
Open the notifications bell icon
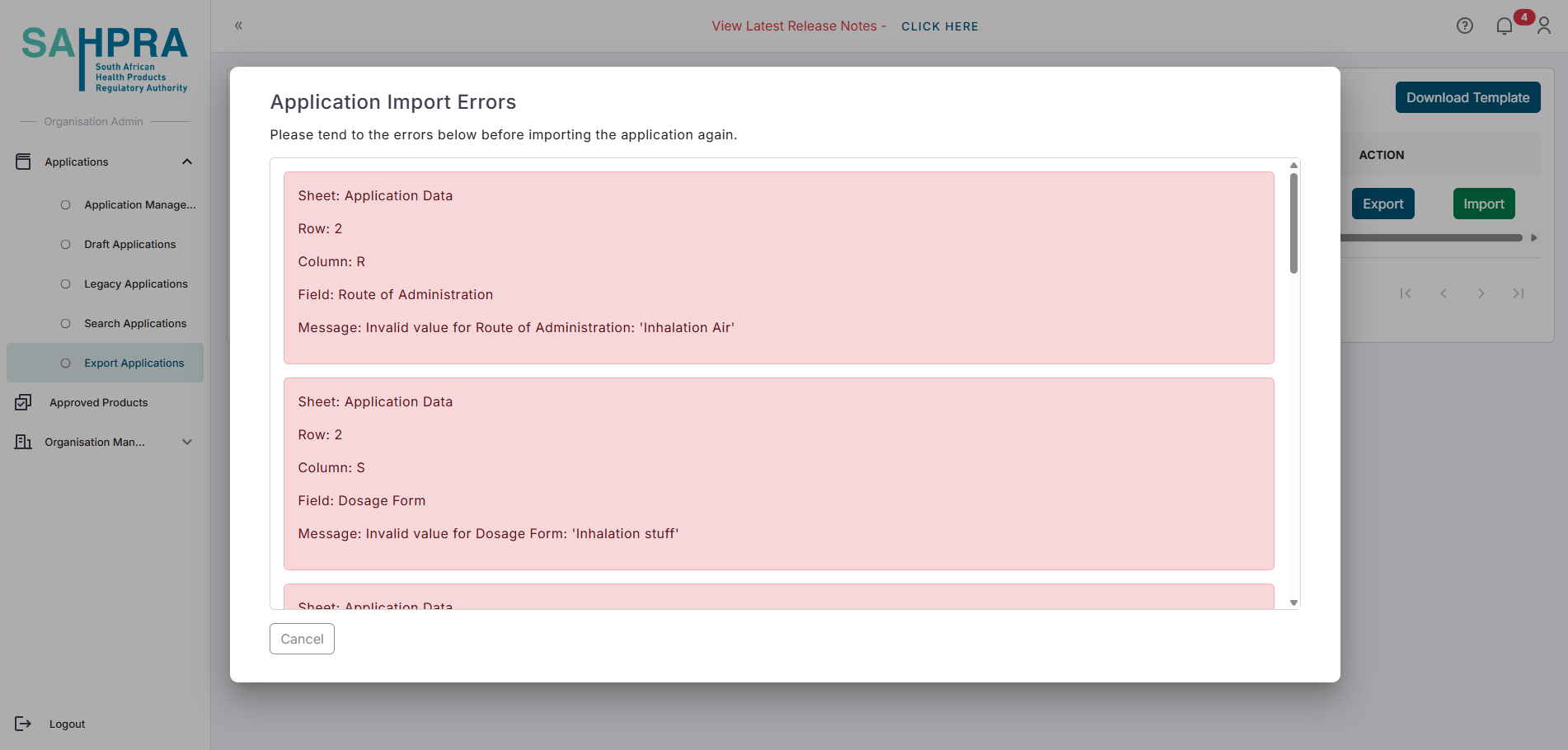coord(1504,26)
